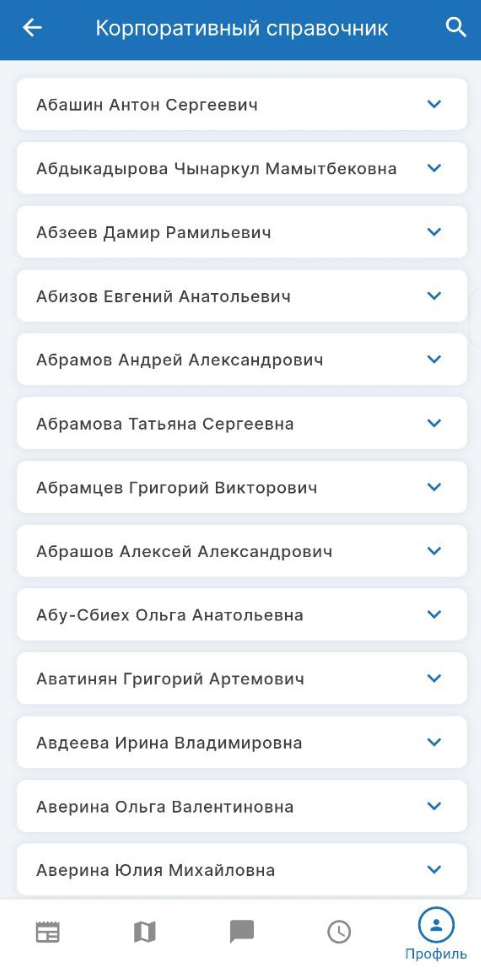Image resolution: width=481 pixels, height=970 pixels.
Task: Select the Профиль tab
Action: (x=436, y=934)
